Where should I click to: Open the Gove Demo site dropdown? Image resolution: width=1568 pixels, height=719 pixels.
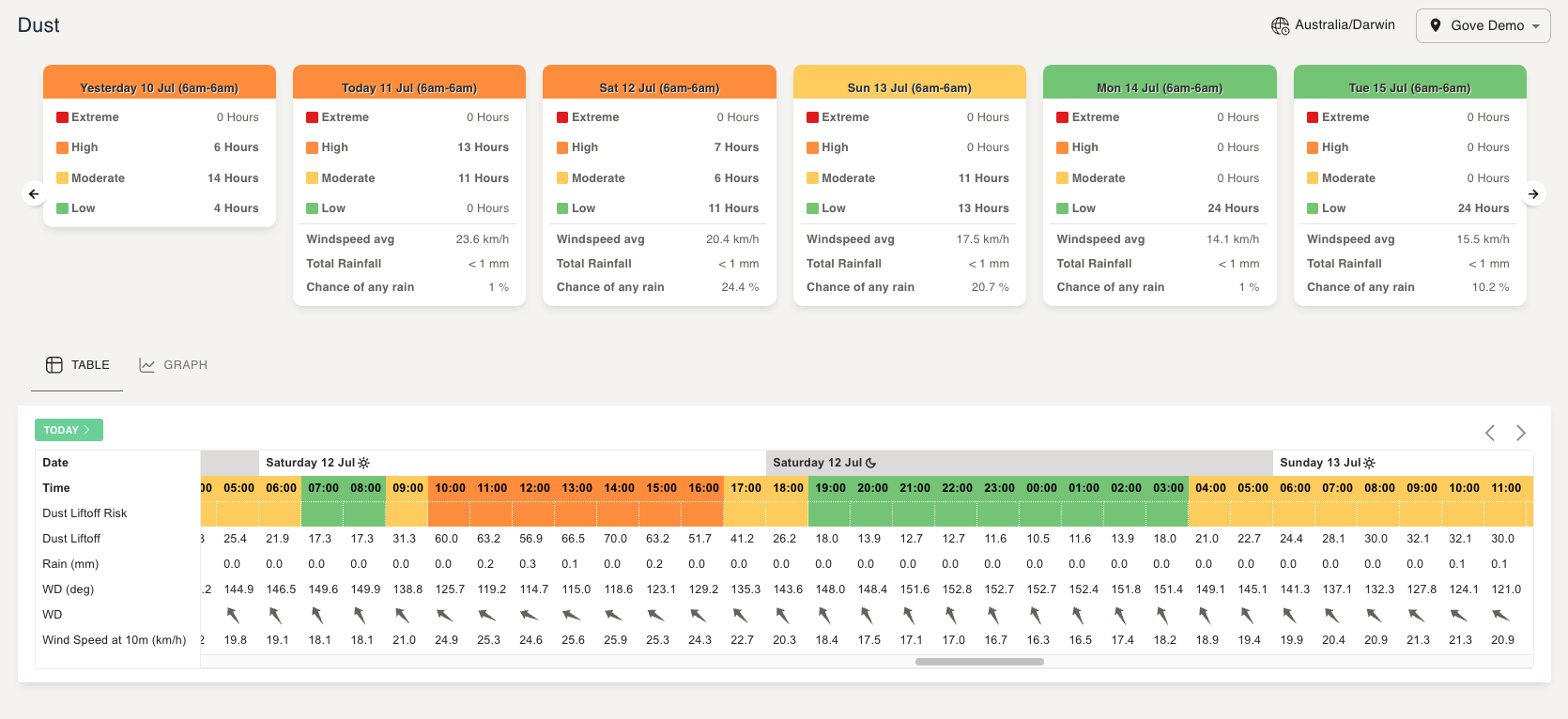[1483, 25]
